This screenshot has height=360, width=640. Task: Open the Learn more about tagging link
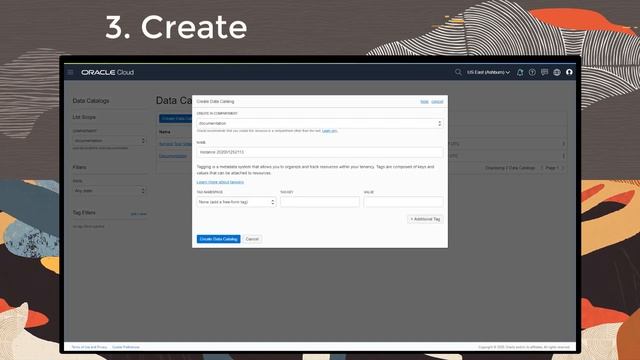click(220, 182)
